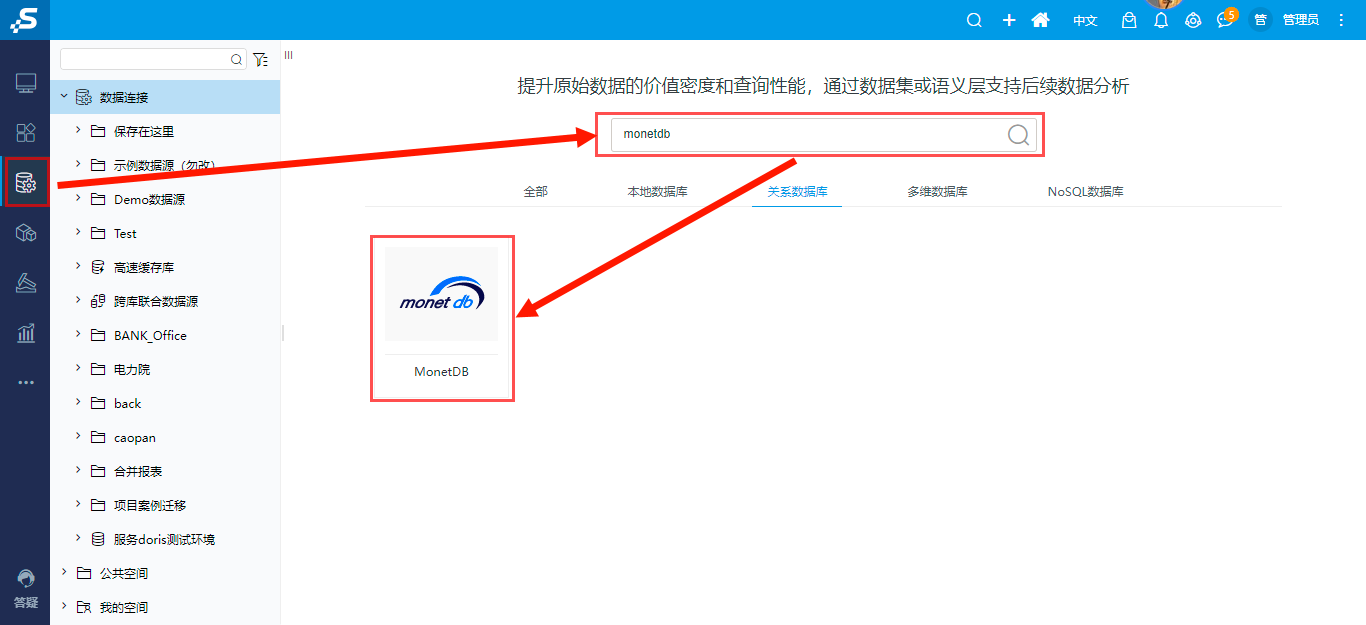Expand the 高速缓存库 node
Screen dimensions: 1366x625
tap(79, 267)
